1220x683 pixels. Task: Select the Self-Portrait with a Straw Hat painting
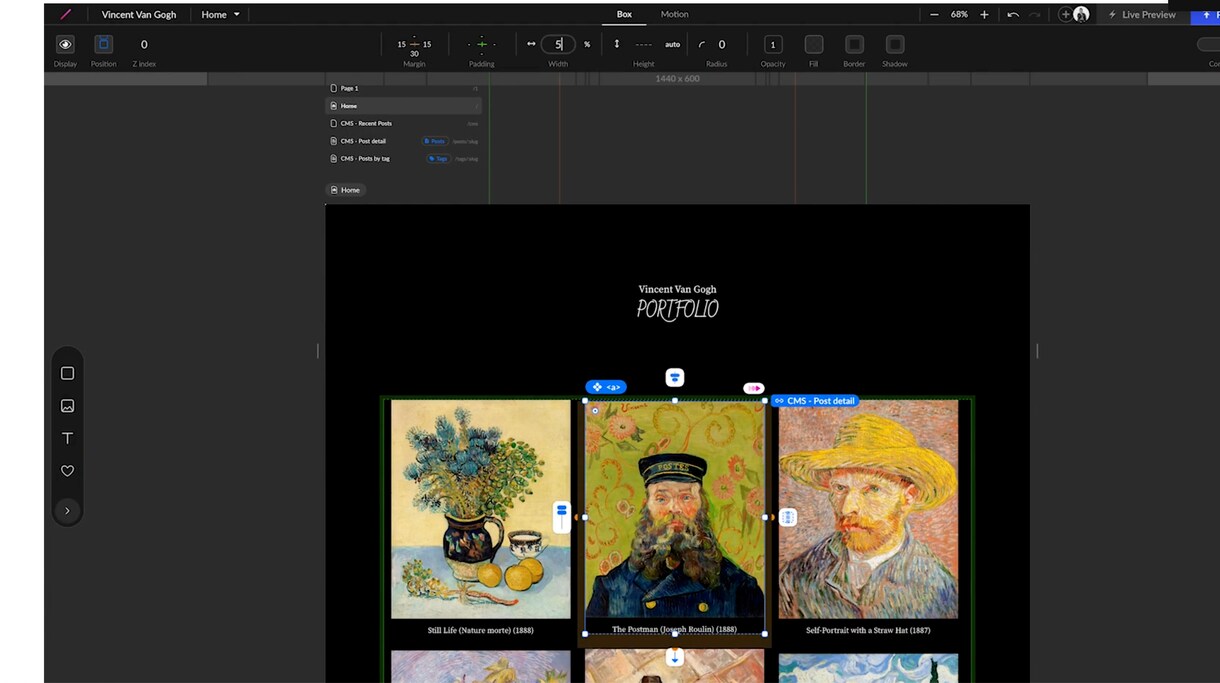tap(868, 509)
